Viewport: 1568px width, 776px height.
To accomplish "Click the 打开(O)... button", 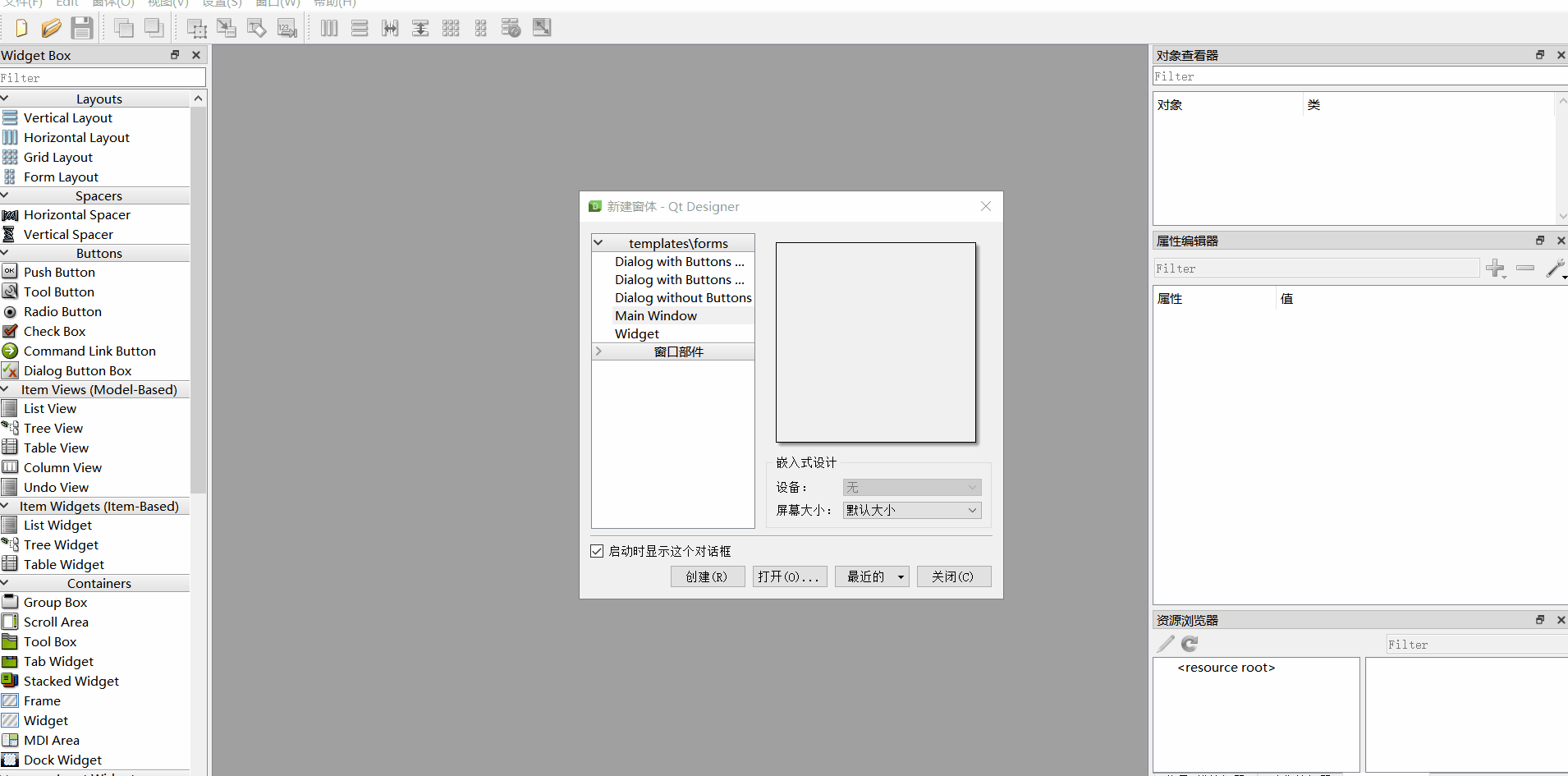I will tap(789, 576).
